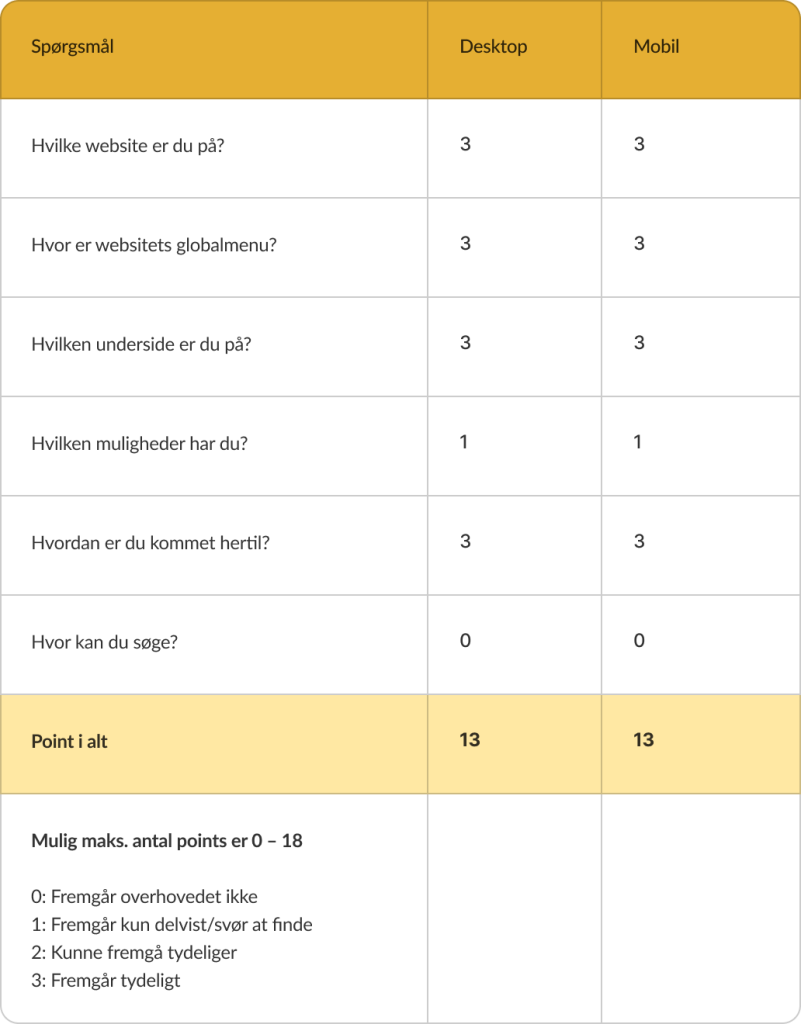The width and height of the screenshot is (801, 1024).
Task: Click Mobil score for "Hvor er websitets globalmenu?"
Action: coord(639,243)
